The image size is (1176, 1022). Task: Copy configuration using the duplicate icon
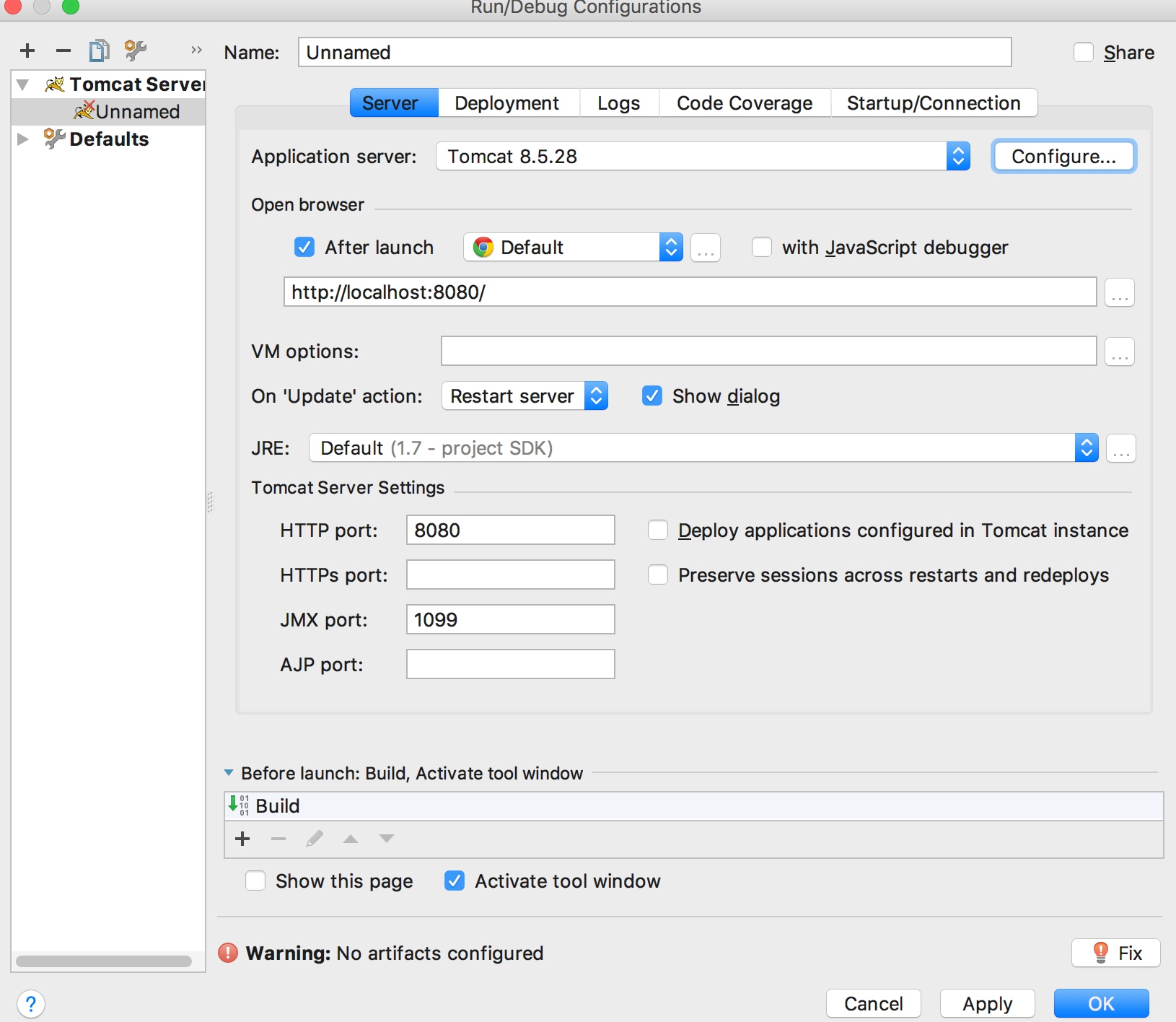click(x=99, y=51)
